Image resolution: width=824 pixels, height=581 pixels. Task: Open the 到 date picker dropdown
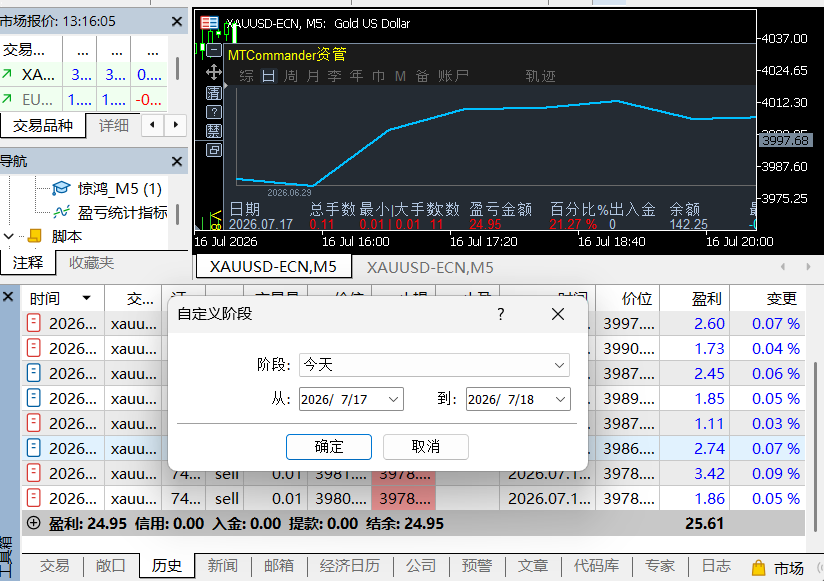(x=560, y=399)
